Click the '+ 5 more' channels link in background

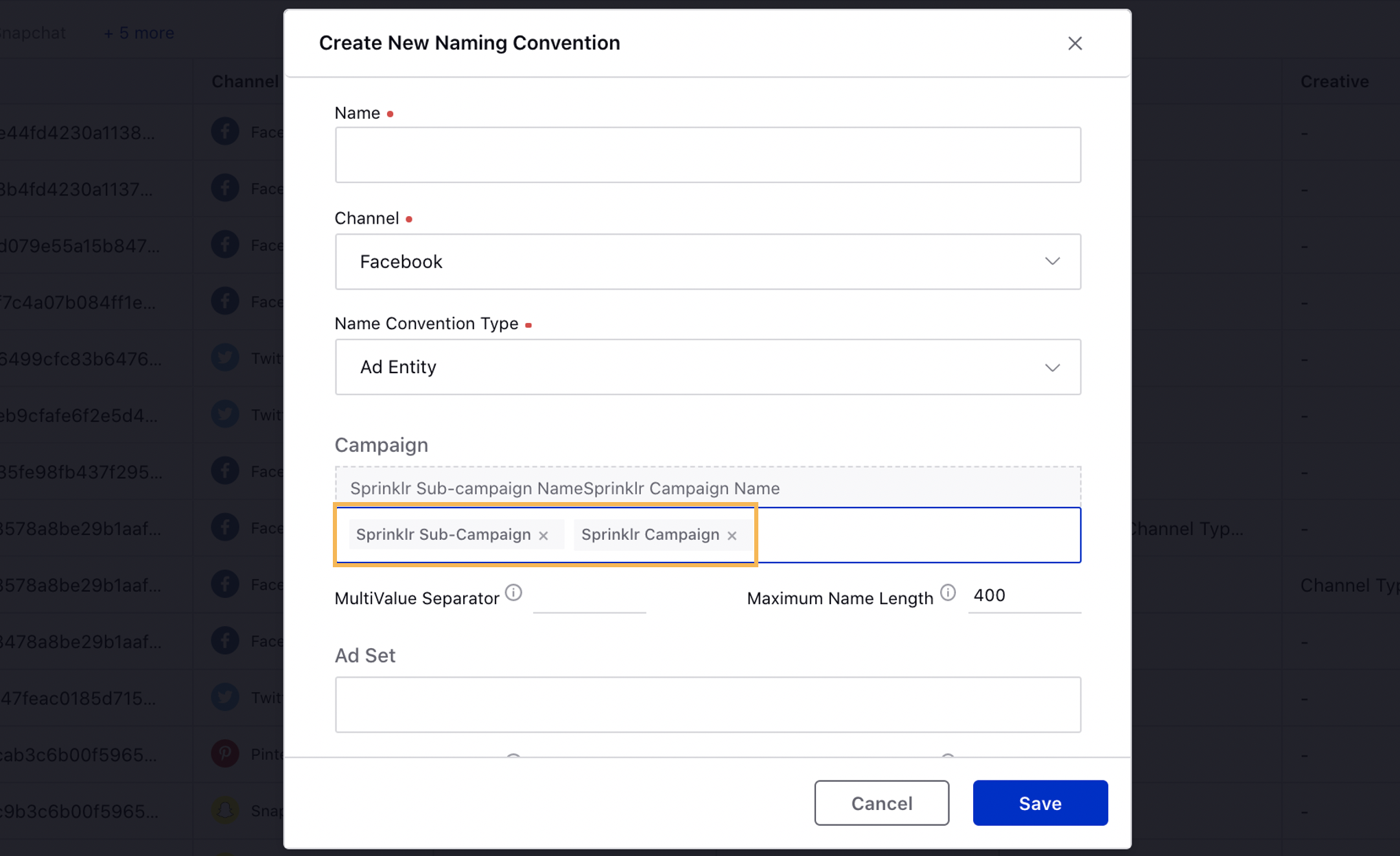tap(139, 33)
